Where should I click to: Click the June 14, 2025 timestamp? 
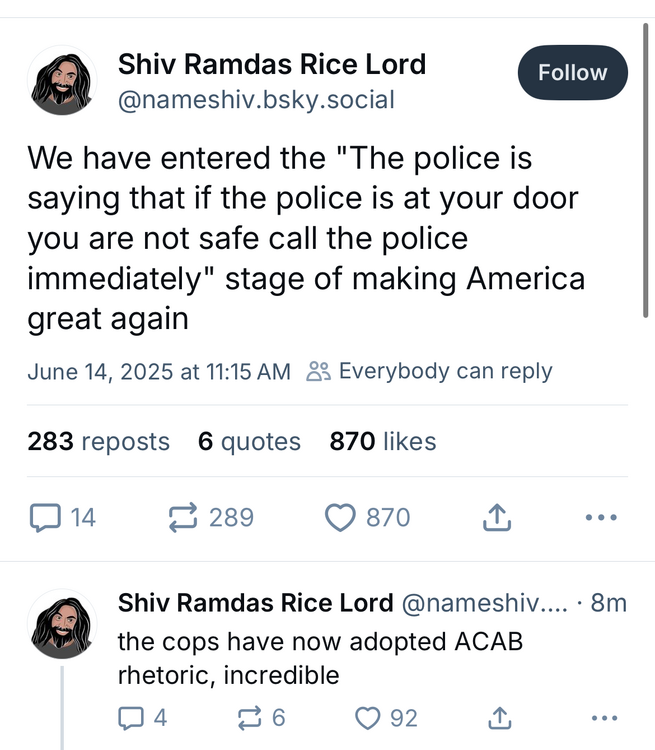(158, 372)
